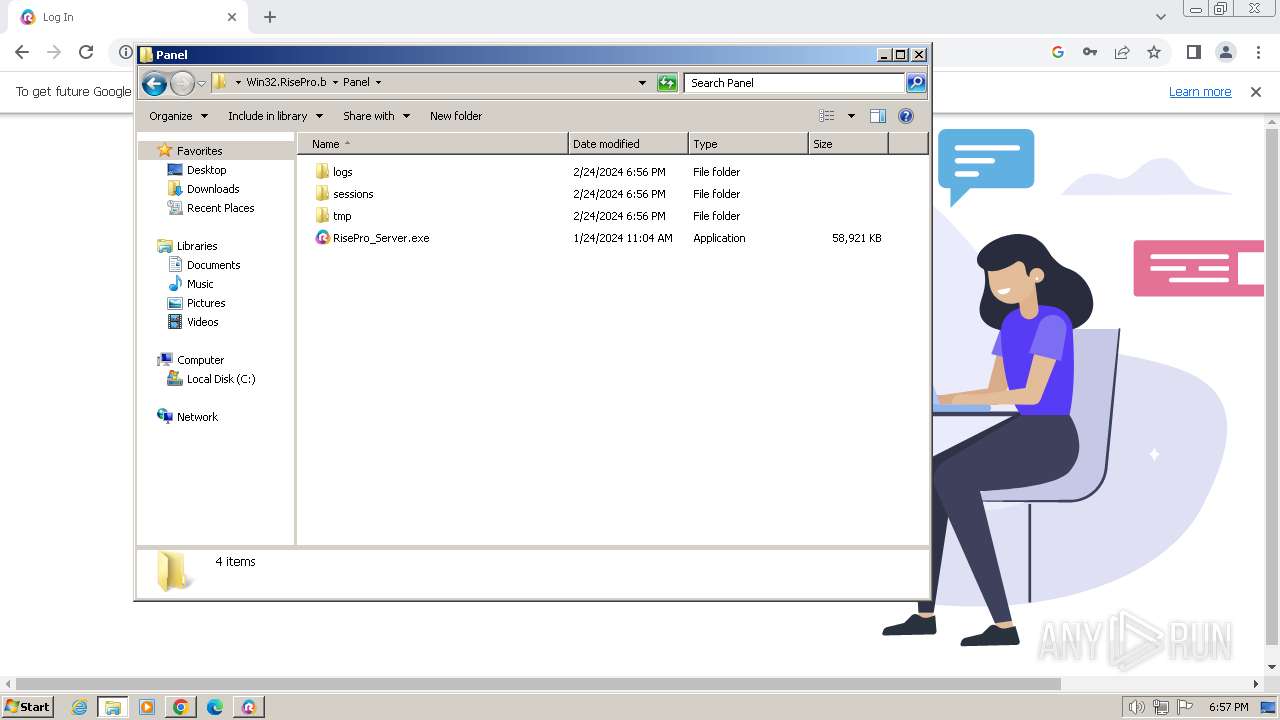Click the Explorer Back navigation arrow
The width and height of the screenshot is (1280, 720).
coord(154,83)
